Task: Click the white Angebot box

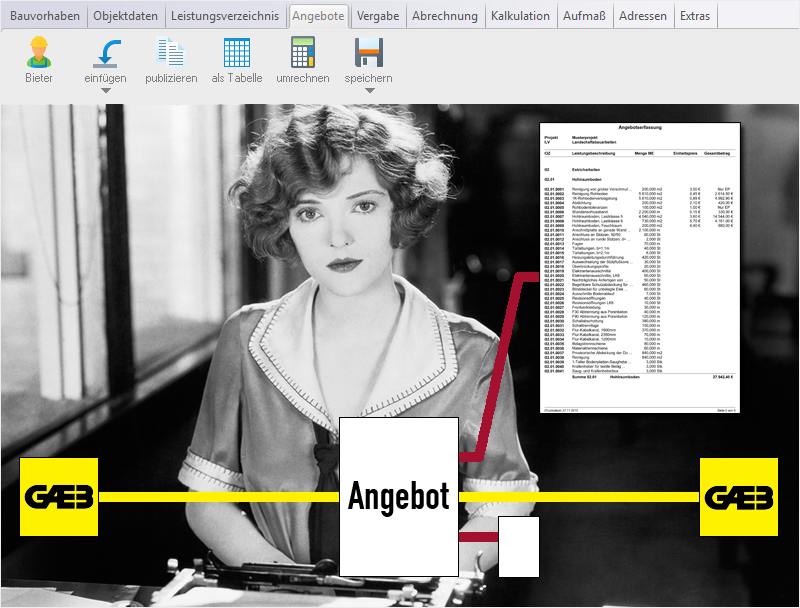Action: point(399,497)
